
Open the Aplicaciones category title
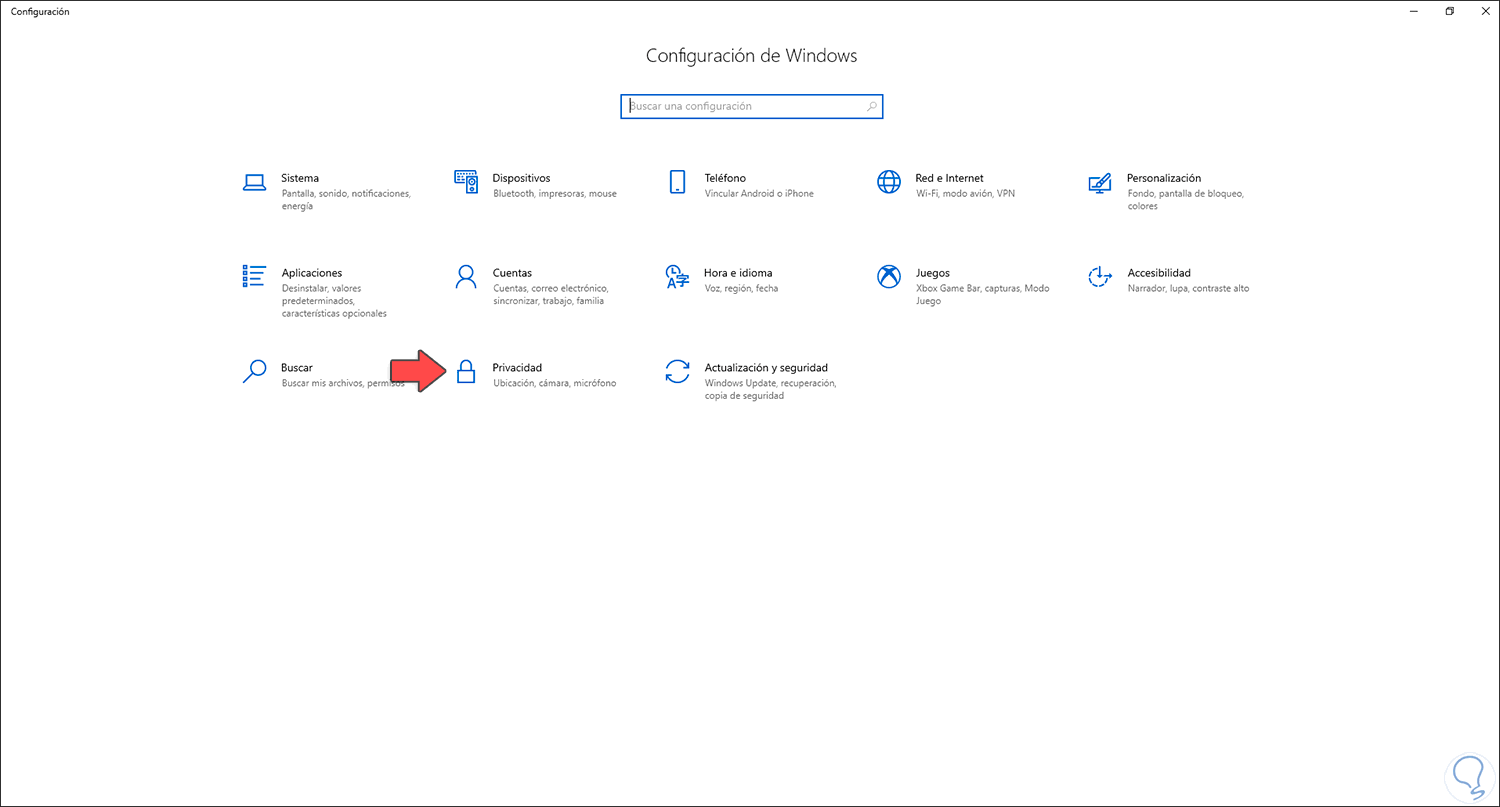[312, 273]
